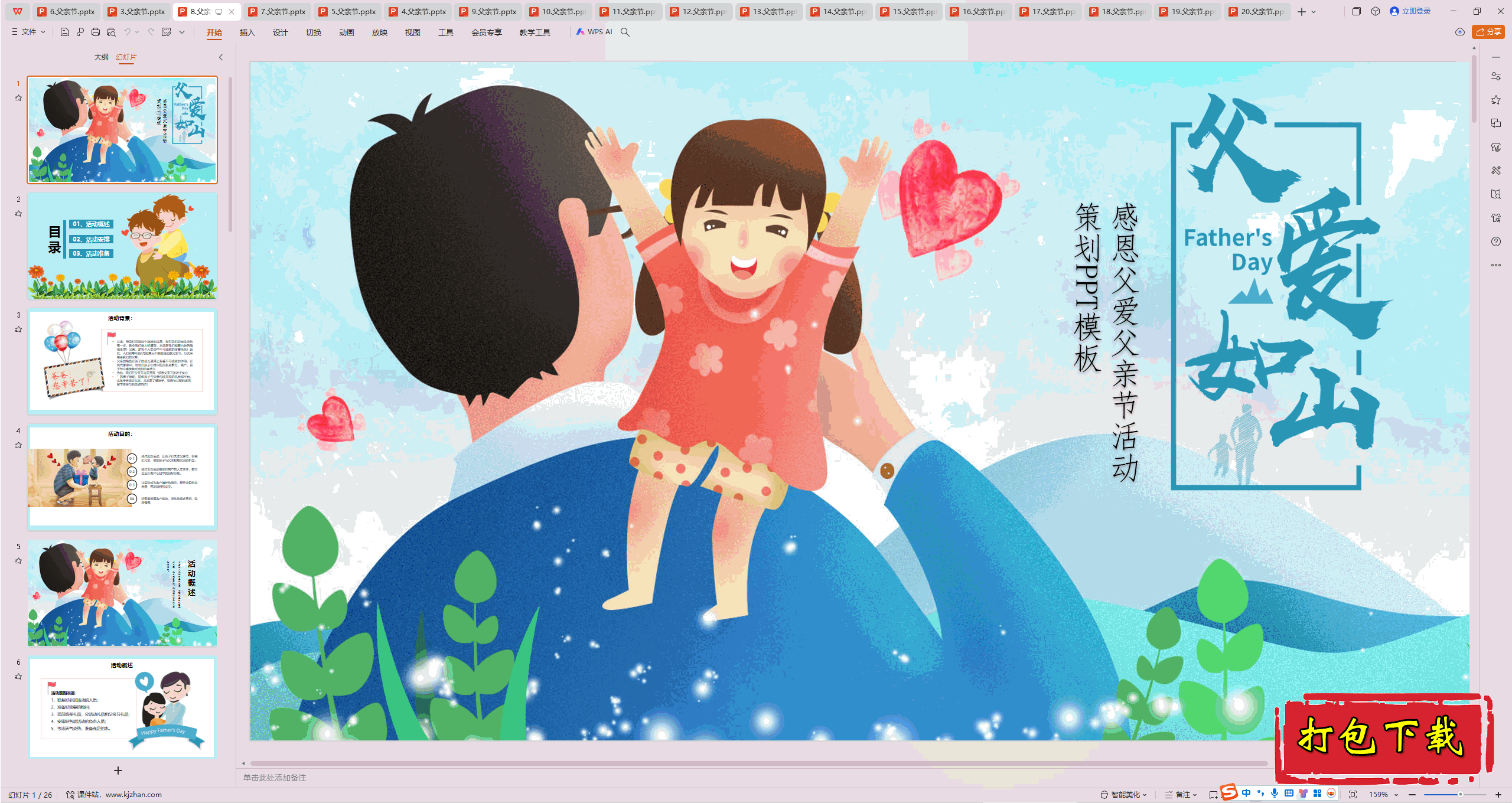The width and height of the screenshot is (1512, 803).
Task: Add a new slide with the plus button
Action: tap(118, 771)
